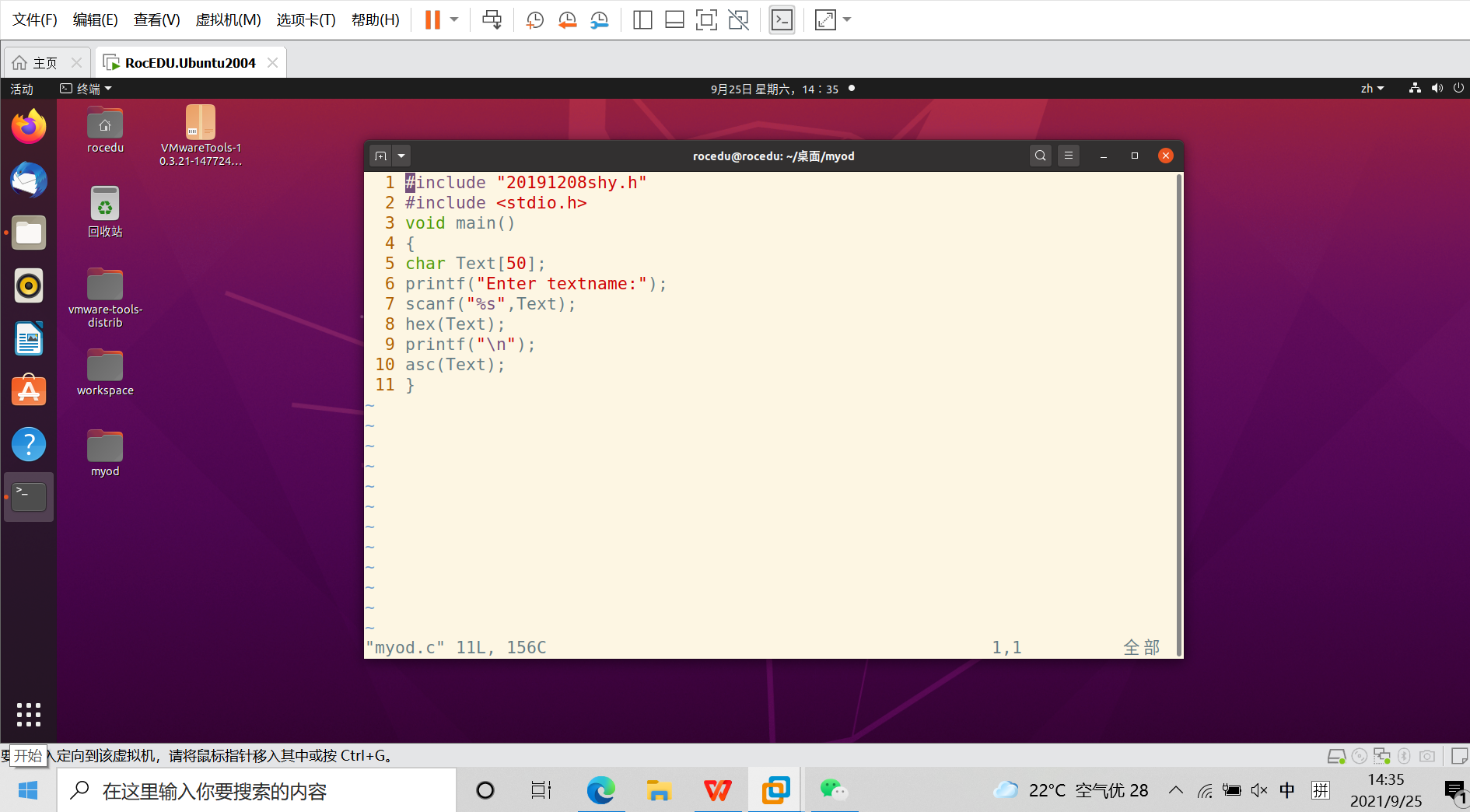Click the "20191208shy.h" include string
This screenshot has width=1470, height=812.
[572, 183]
